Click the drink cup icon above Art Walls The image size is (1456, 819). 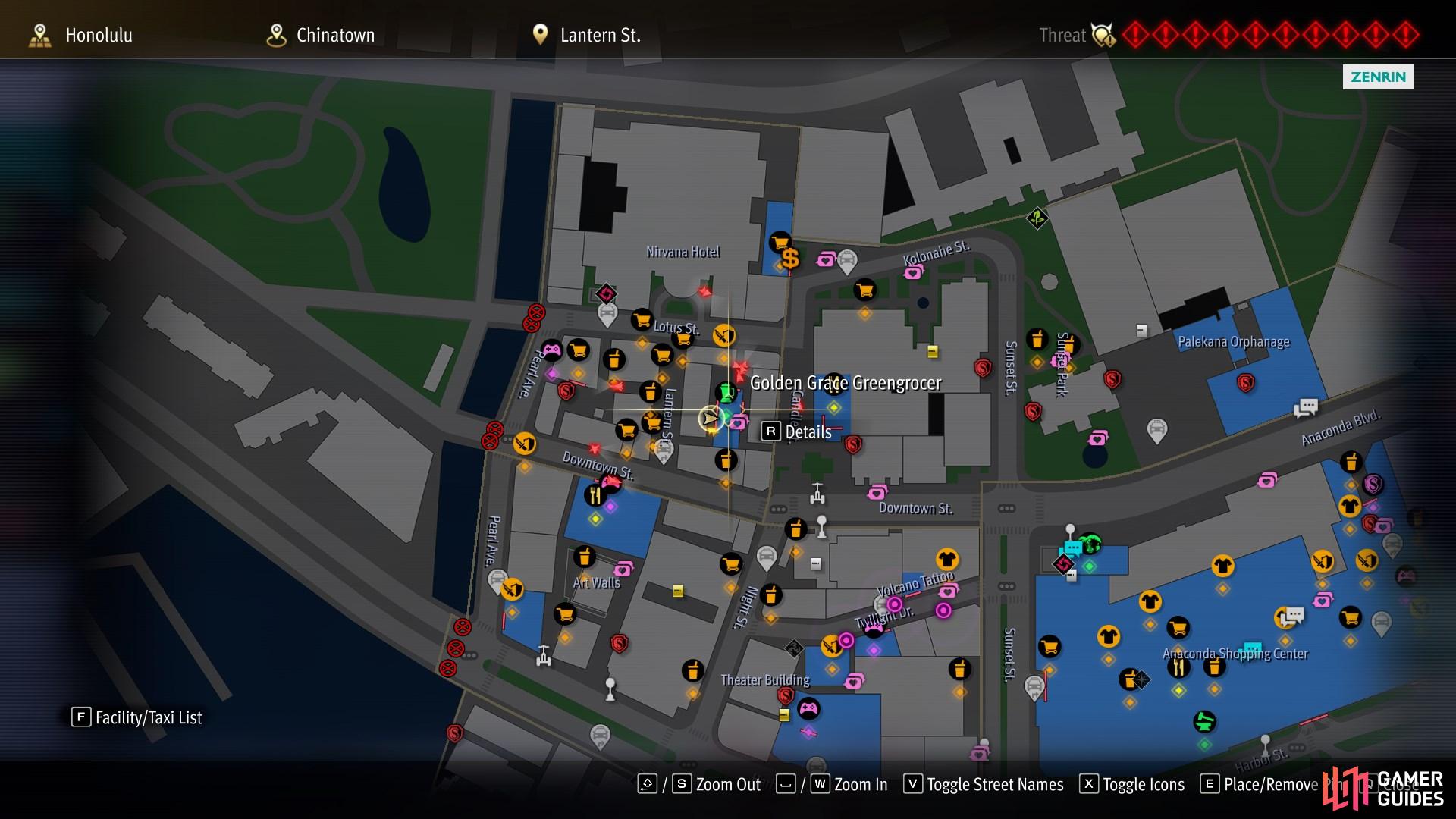(584, 557)
